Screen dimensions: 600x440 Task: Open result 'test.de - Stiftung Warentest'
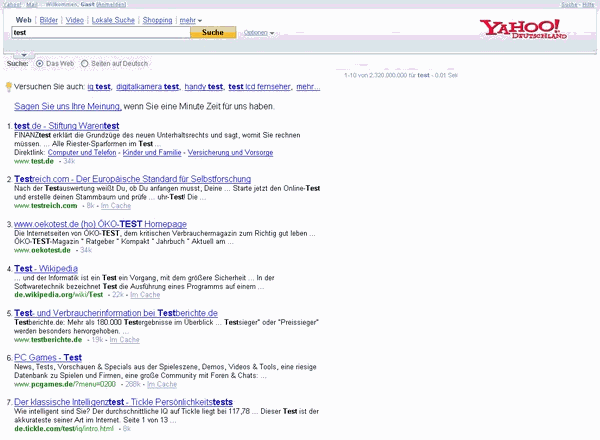click(x=67, y=126)
